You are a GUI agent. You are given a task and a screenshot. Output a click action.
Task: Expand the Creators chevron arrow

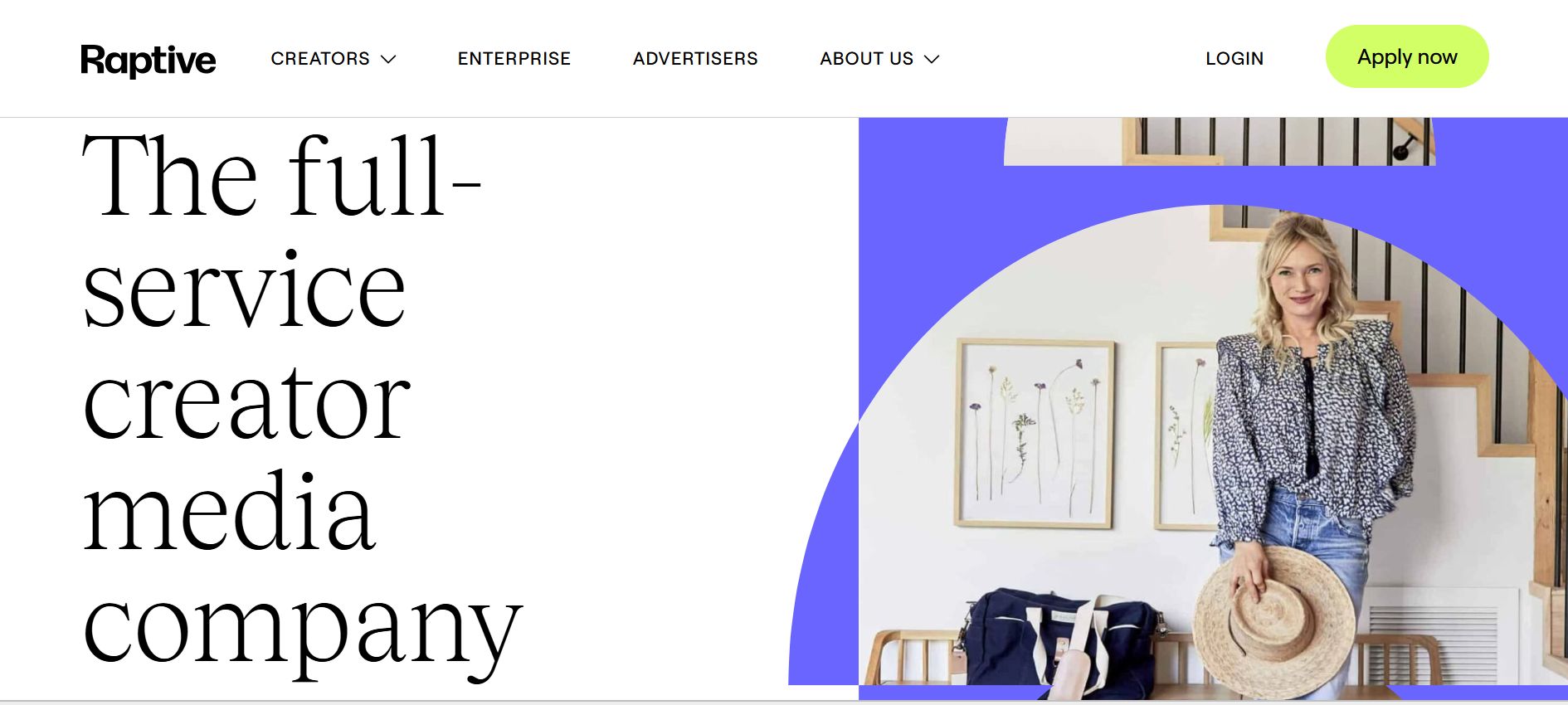pos(388,59)
